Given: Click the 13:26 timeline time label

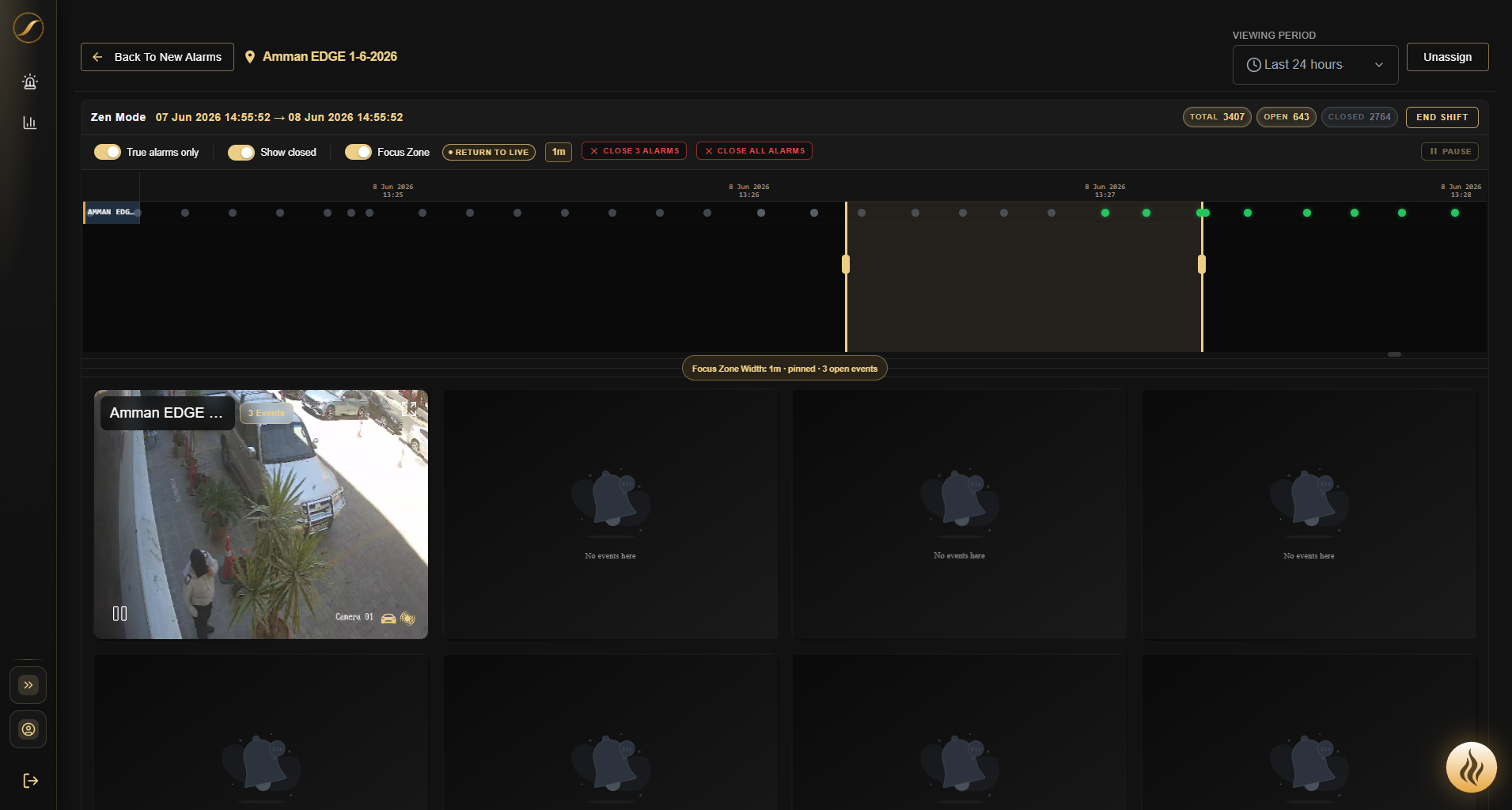Looking at the screenshot, I should 749,191.
